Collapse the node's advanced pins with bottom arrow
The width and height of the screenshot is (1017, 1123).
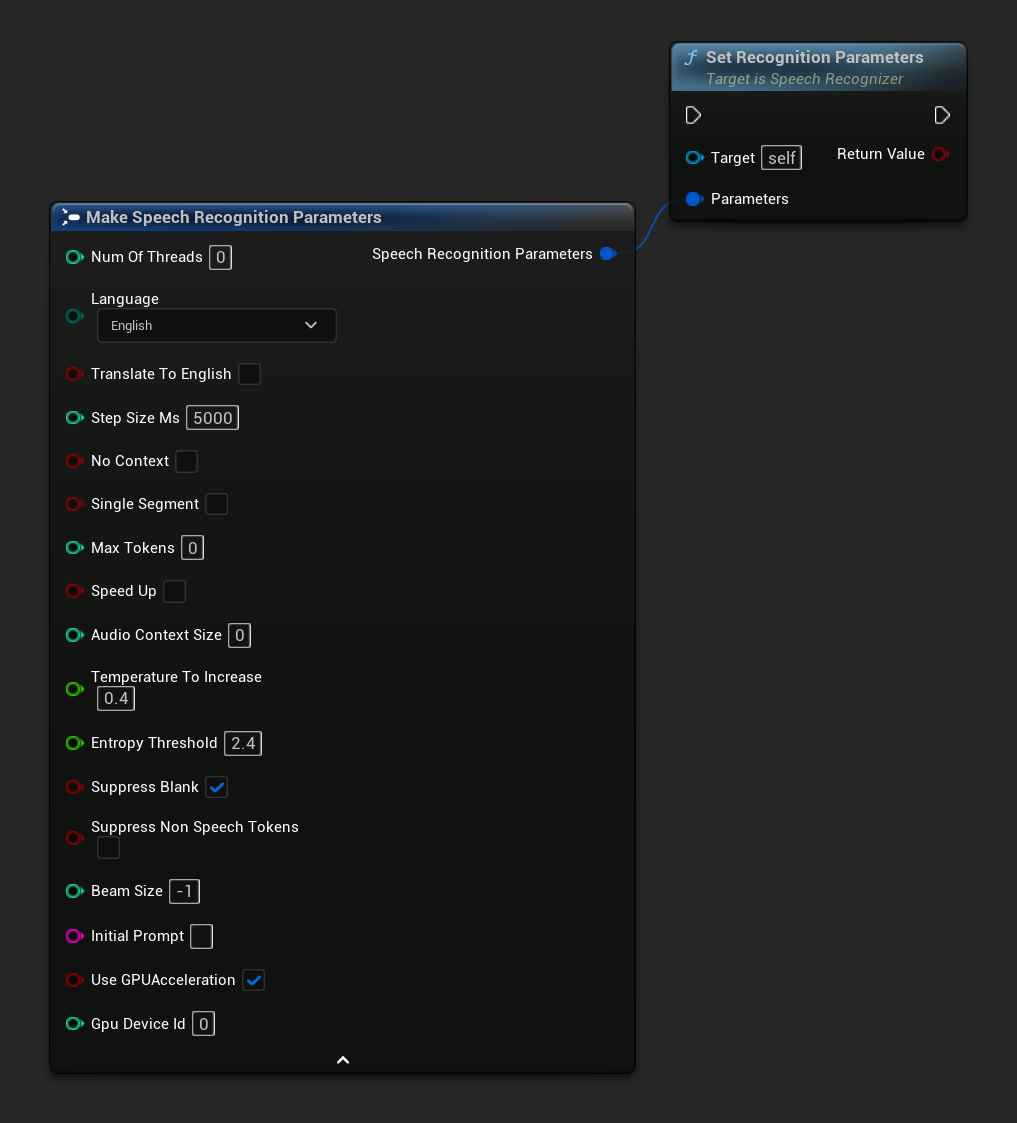[x=342, y=1060]
